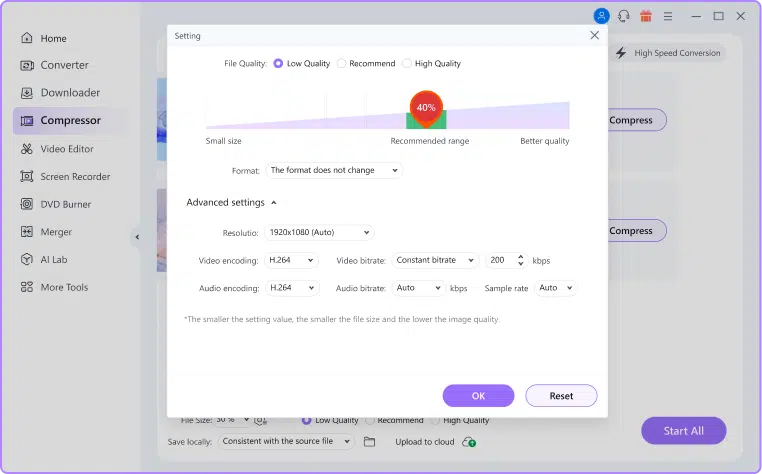Collapse the sidebar with the arrow handle

[x=137, y=237]
